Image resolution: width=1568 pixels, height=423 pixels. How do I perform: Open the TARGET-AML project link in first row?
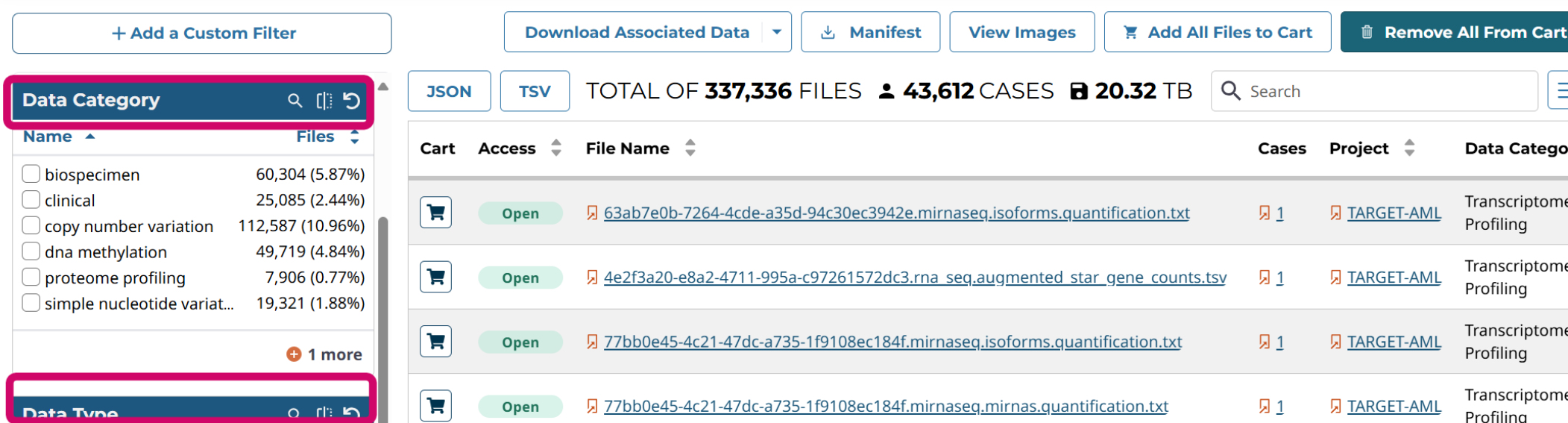click(1394, 213)
